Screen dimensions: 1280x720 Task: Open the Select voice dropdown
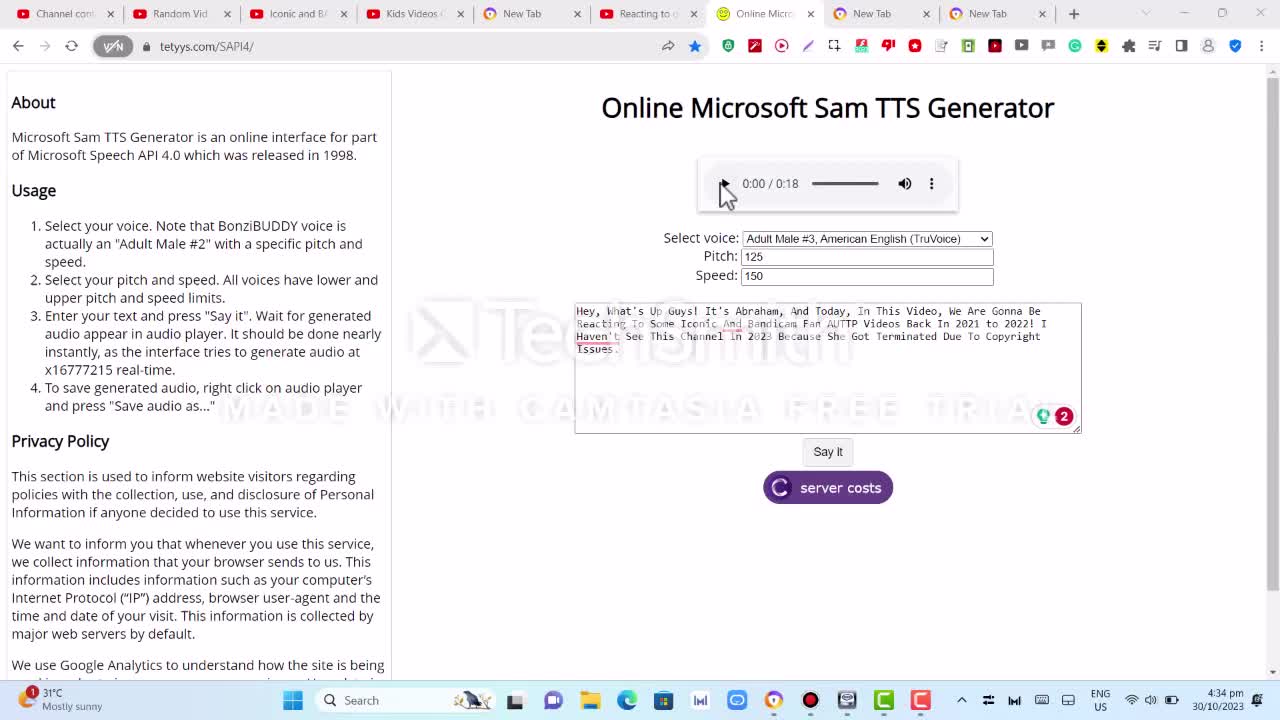click(x=867, y=238)
